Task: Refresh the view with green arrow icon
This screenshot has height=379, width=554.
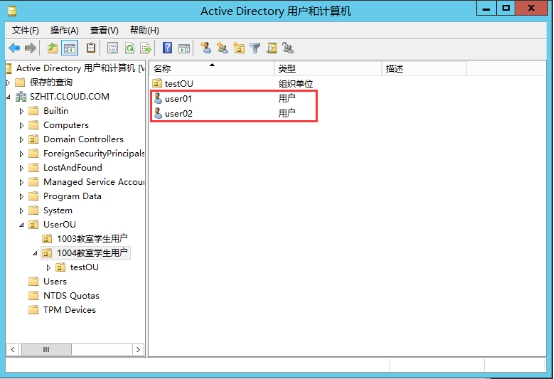Action: 130,48
